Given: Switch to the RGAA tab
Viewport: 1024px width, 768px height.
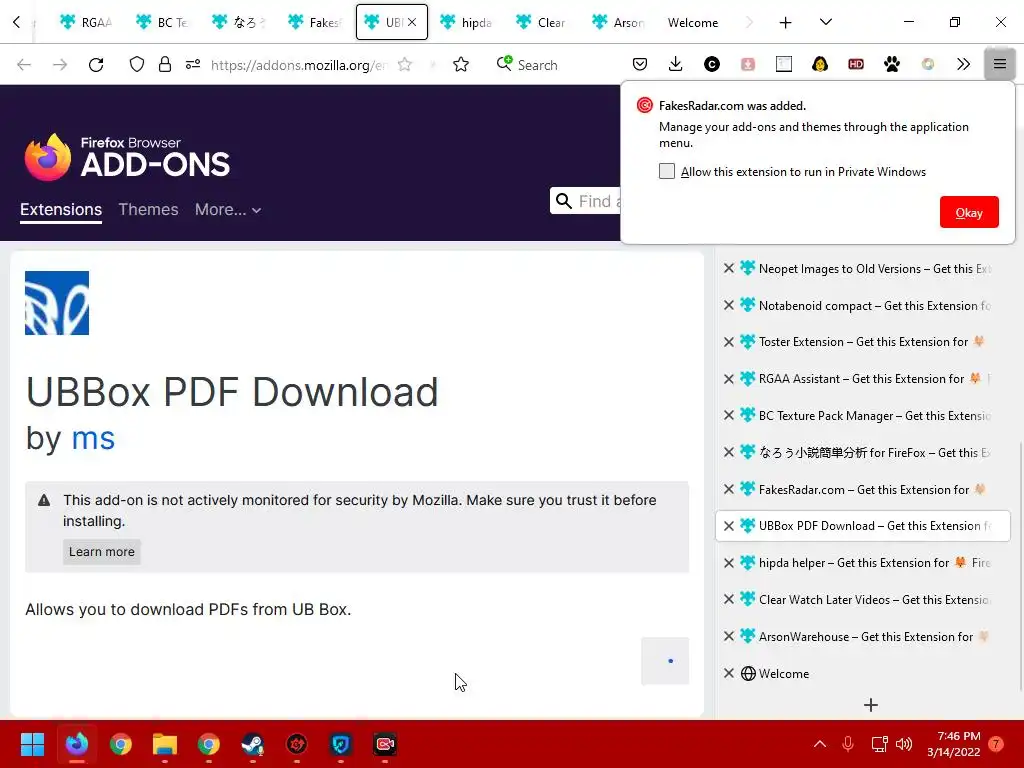Looking at the screenshot, I should [86, 22].
